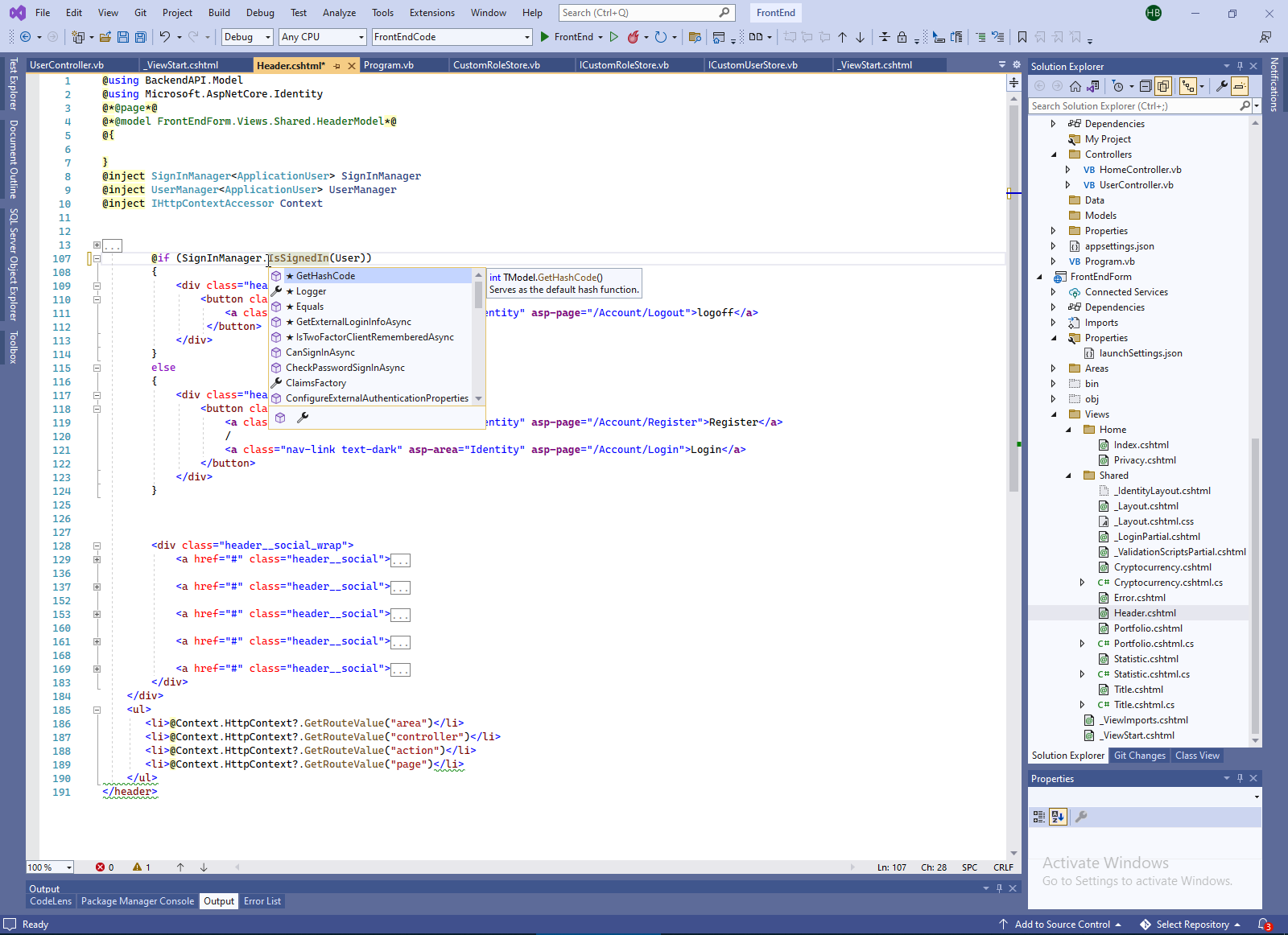Collapse the Controllers folder in tree
This screenshot has height=935, width=1288.
(1053, 154)
